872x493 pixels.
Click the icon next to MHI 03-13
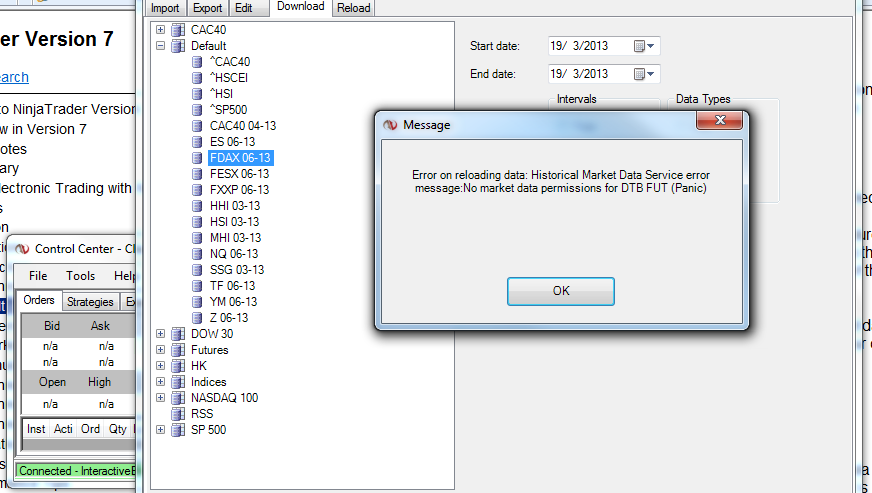(x=197, y=238)
